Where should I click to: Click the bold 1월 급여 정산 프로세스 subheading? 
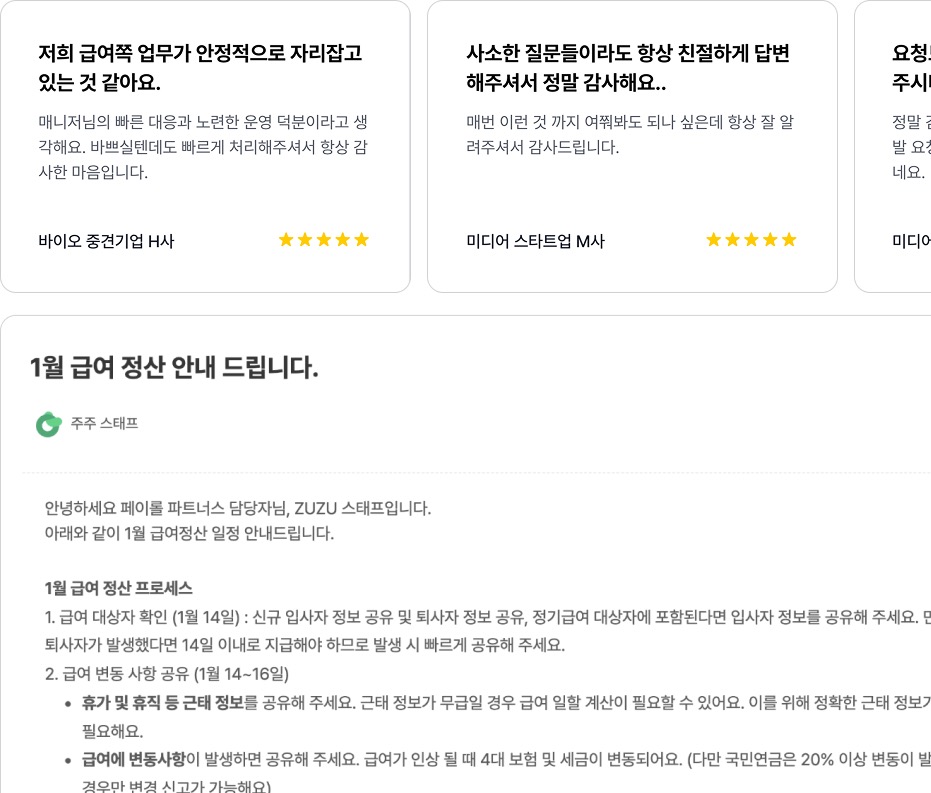click(x=119, y=587)
